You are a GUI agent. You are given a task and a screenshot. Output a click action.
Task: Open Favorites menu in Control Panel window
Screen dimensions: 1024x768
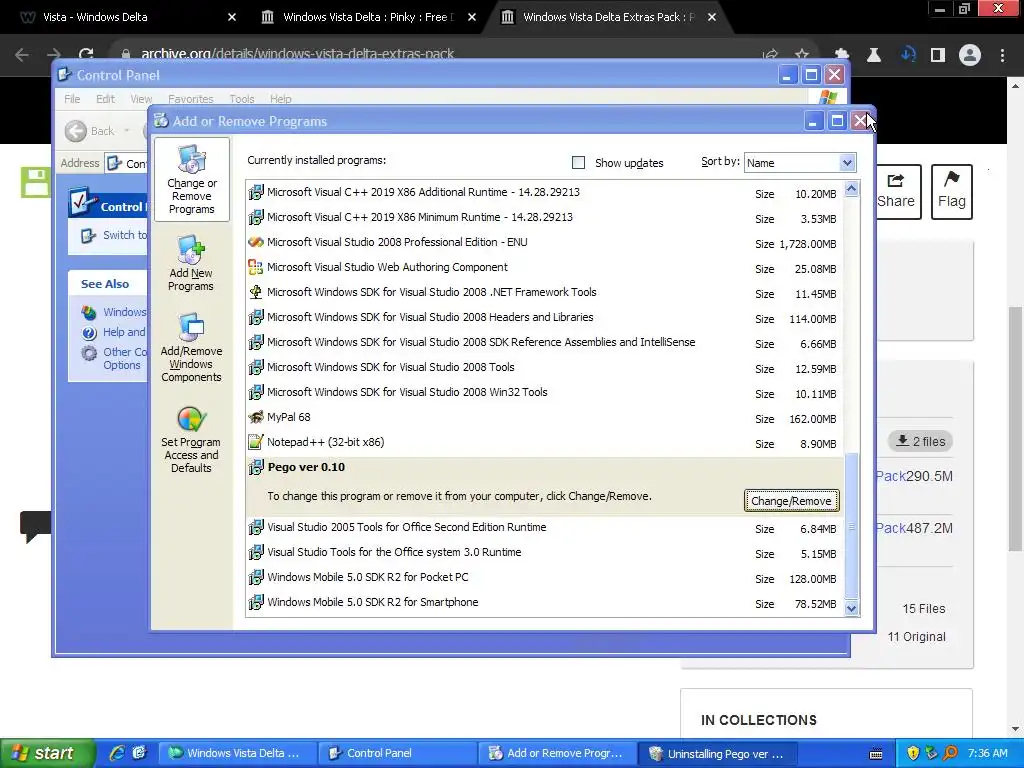pos(191,99)
